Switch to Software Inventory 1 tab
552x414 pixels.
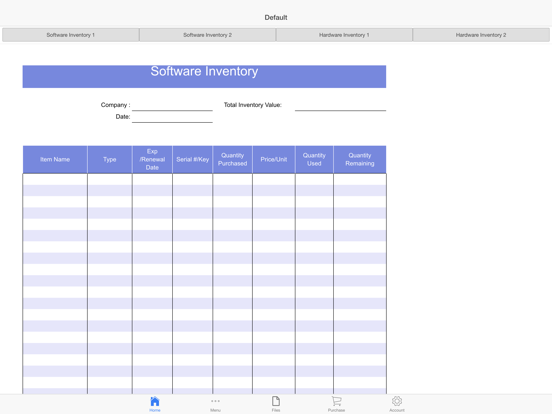(x=71, y=35)
